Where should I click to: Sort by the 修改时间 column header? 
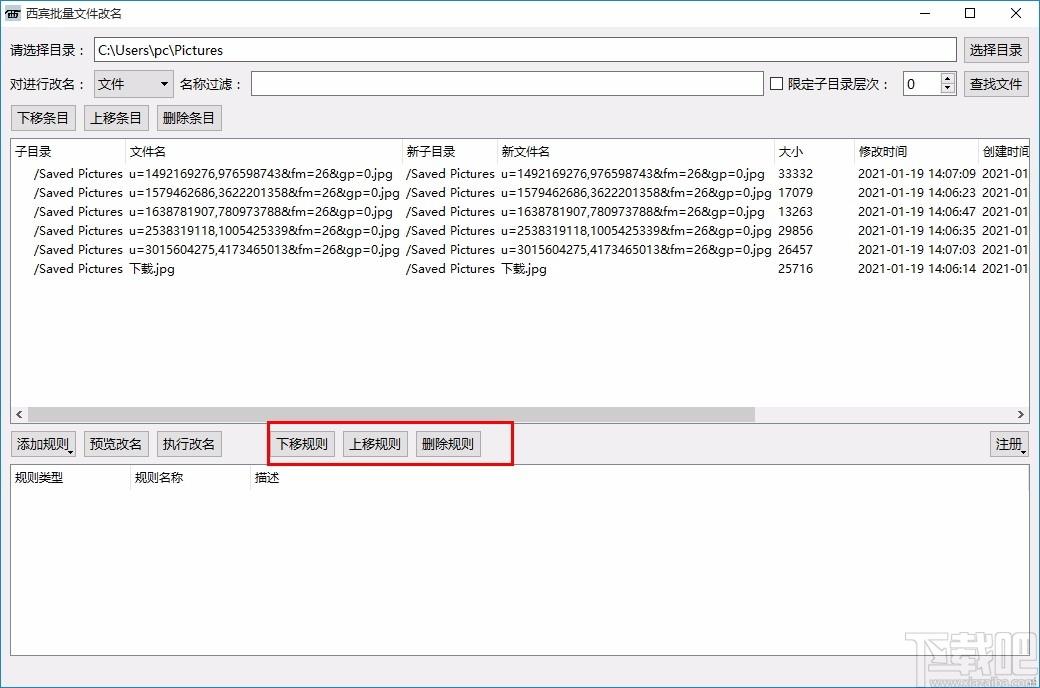point(916,151)
